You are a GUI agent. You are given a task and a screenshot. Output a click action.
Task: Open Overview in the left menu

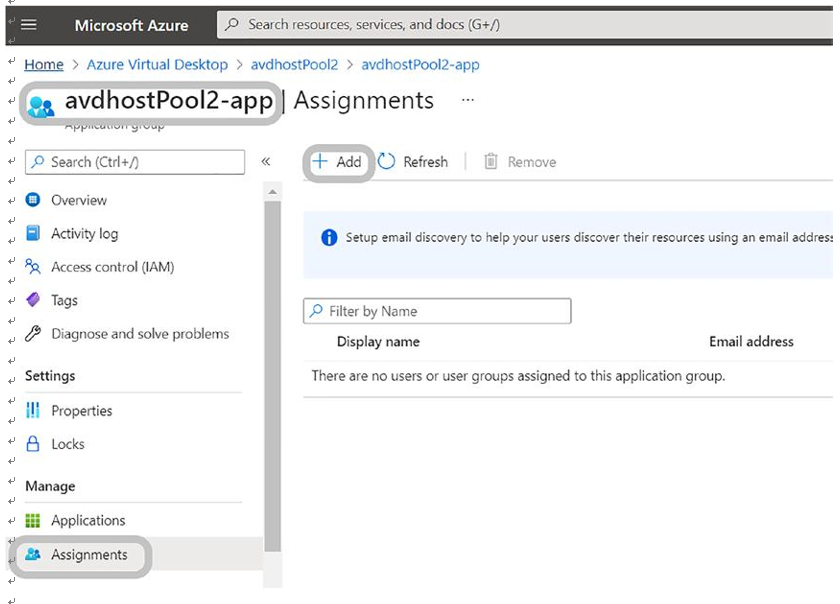pyautogui.click(x=79, y=200)
